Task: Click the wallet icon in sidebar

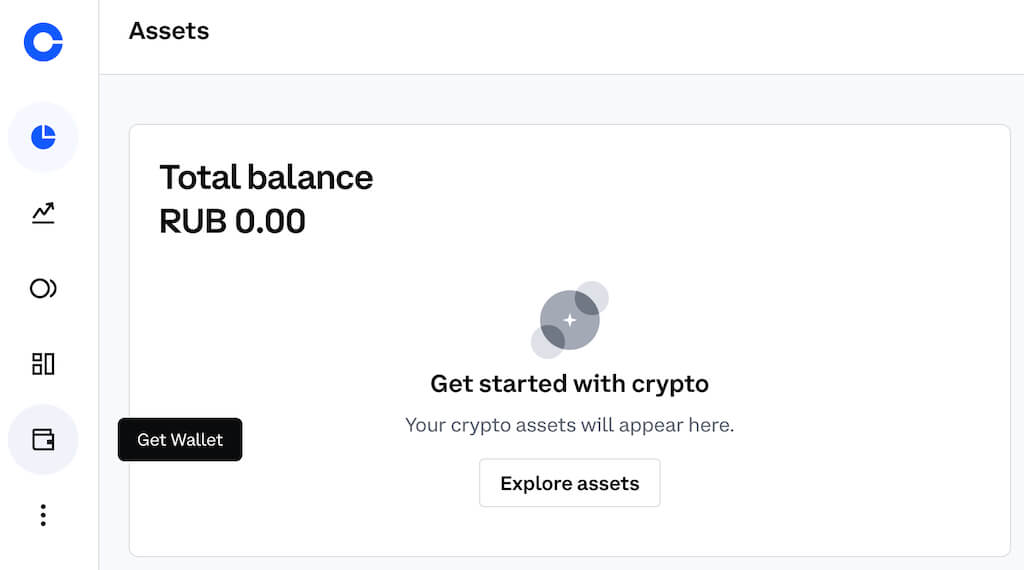Action: click(x=43, y=439)
